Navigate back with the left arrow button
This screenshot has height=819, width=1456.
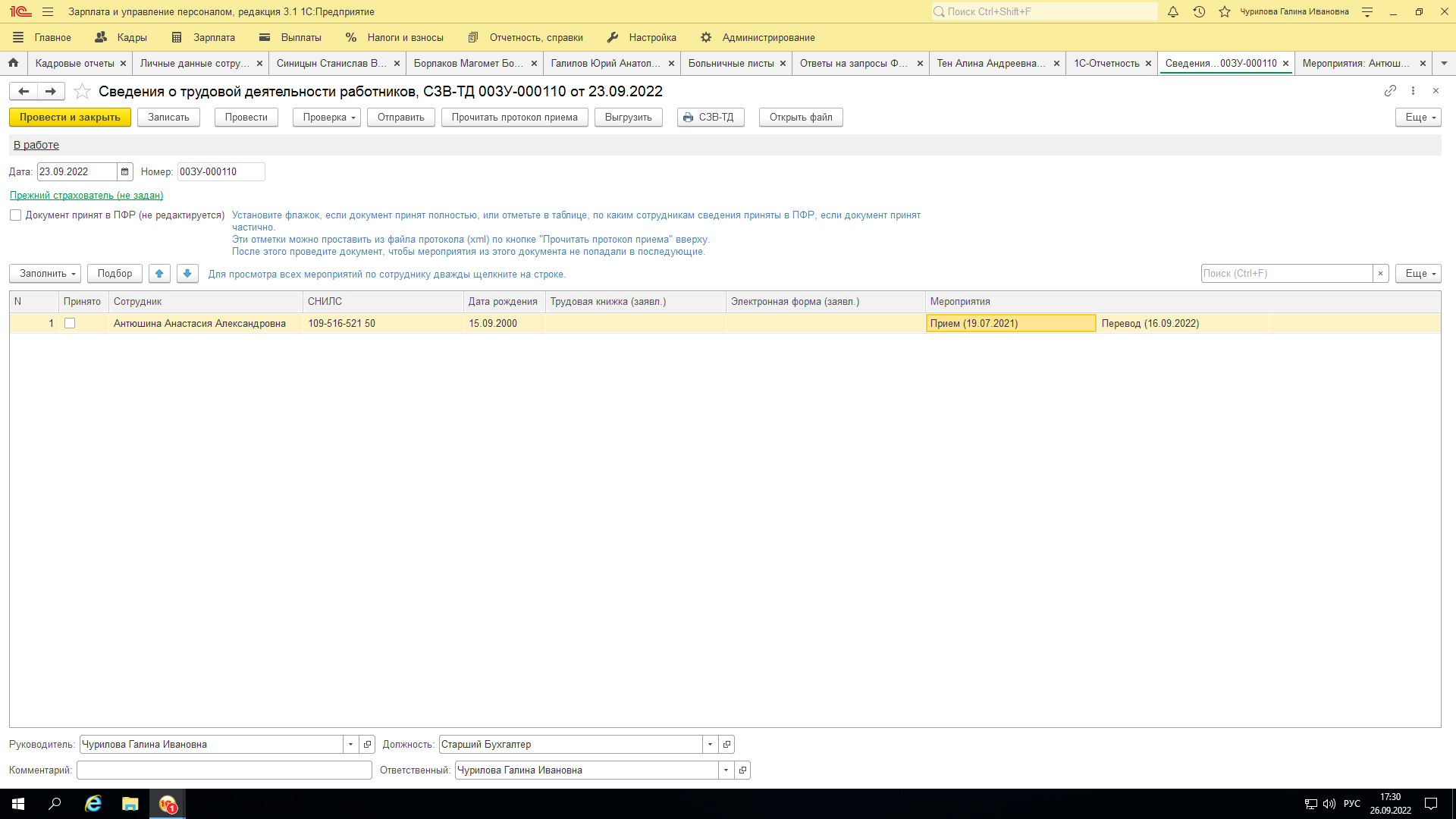point(24,92)
